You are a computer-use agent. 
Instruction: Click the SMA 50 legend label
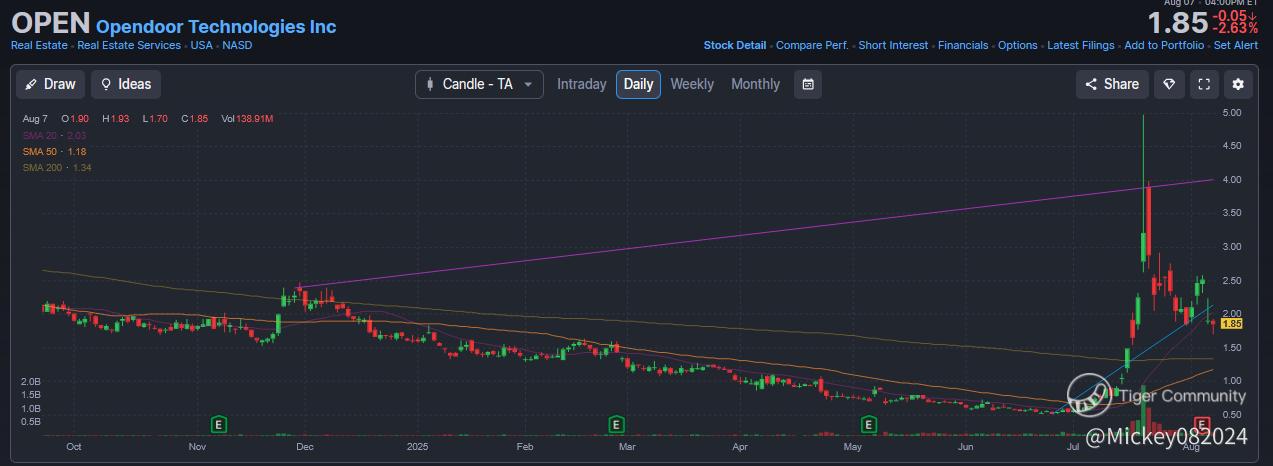tap(43, 151)
